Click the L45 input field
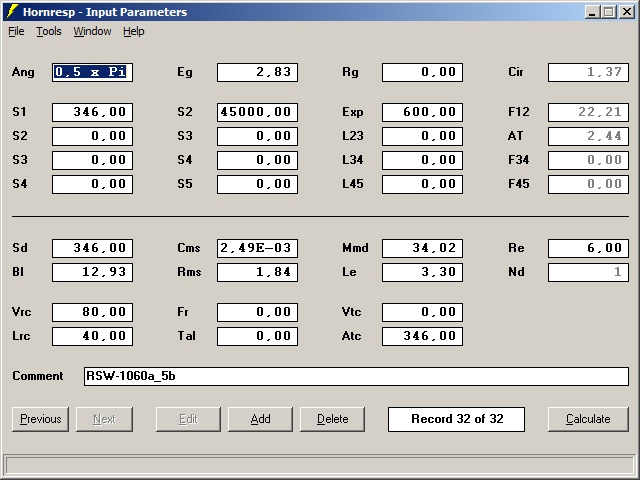640x480 pixels. [x=422, y=184]
